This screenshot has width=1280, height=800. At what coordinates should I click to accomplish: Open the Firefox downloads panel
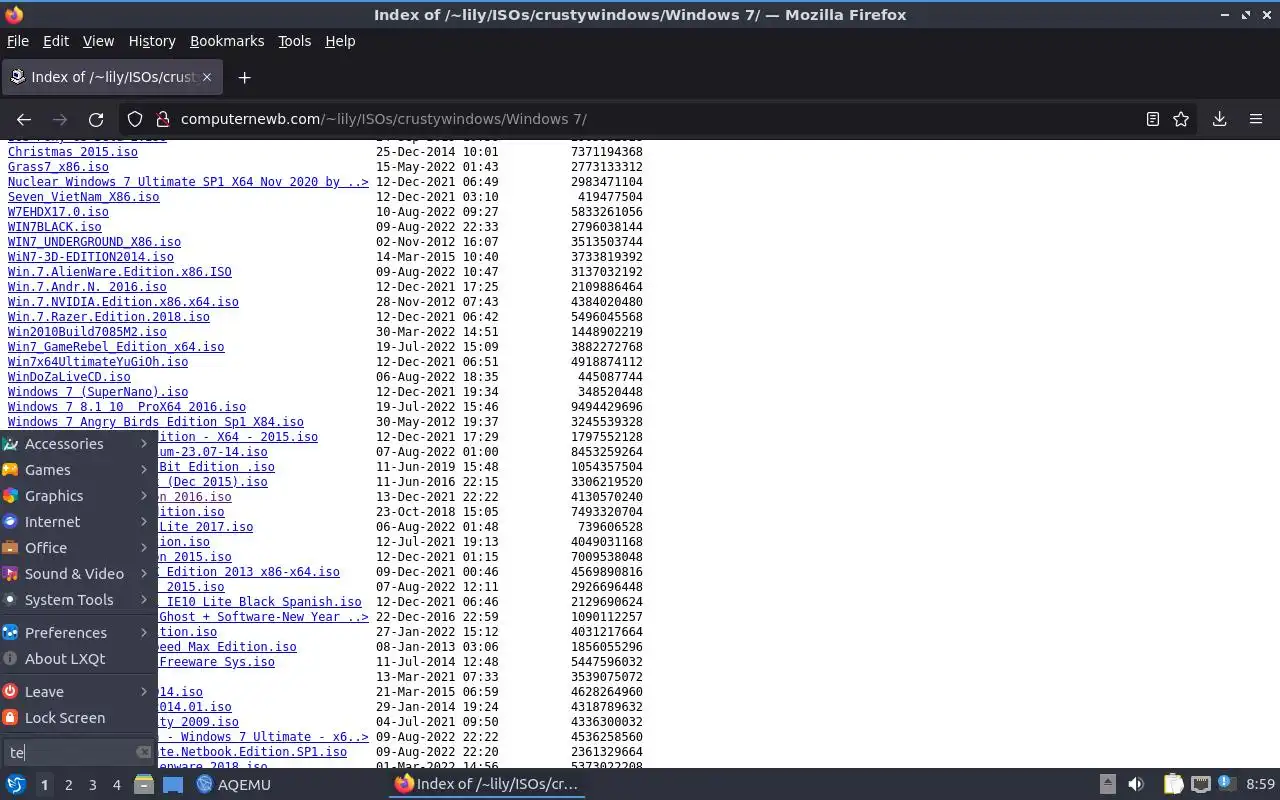point(1219,119)
